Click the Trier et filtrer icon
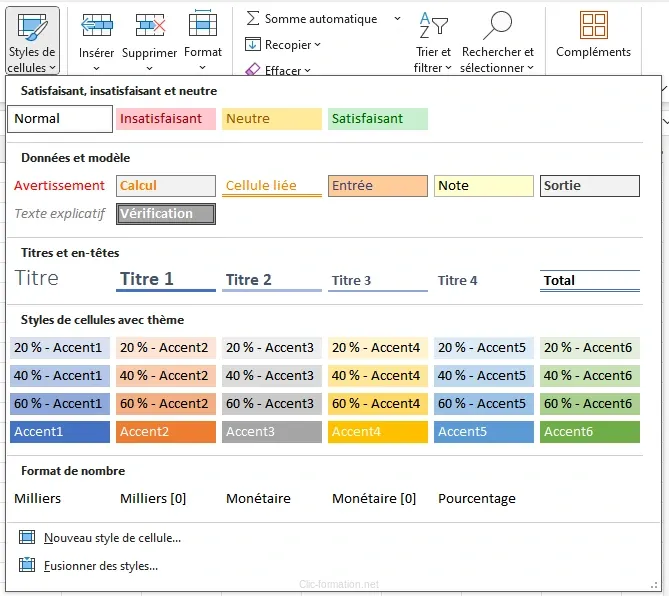This screenshot has height=596, width=669. 433,26
